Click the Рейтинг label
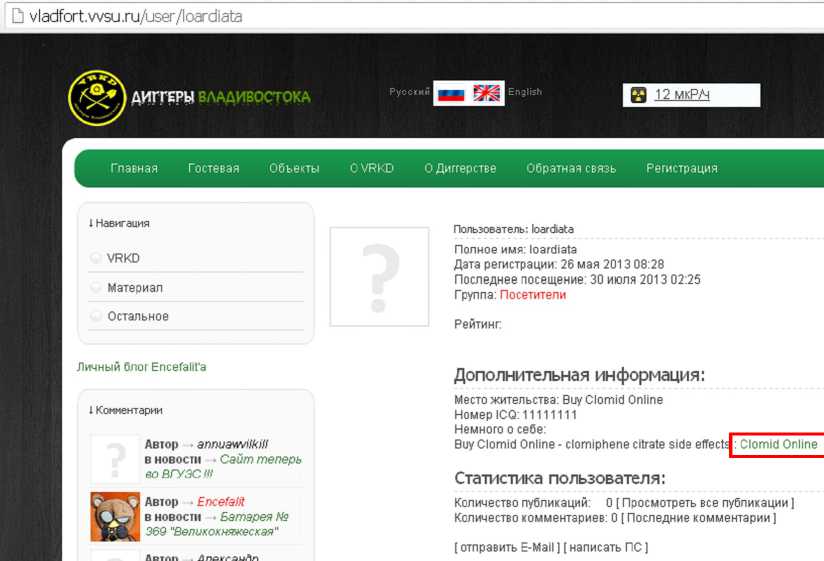The width and height of the screenshot is (824, 561). click(x=478, y=324)
